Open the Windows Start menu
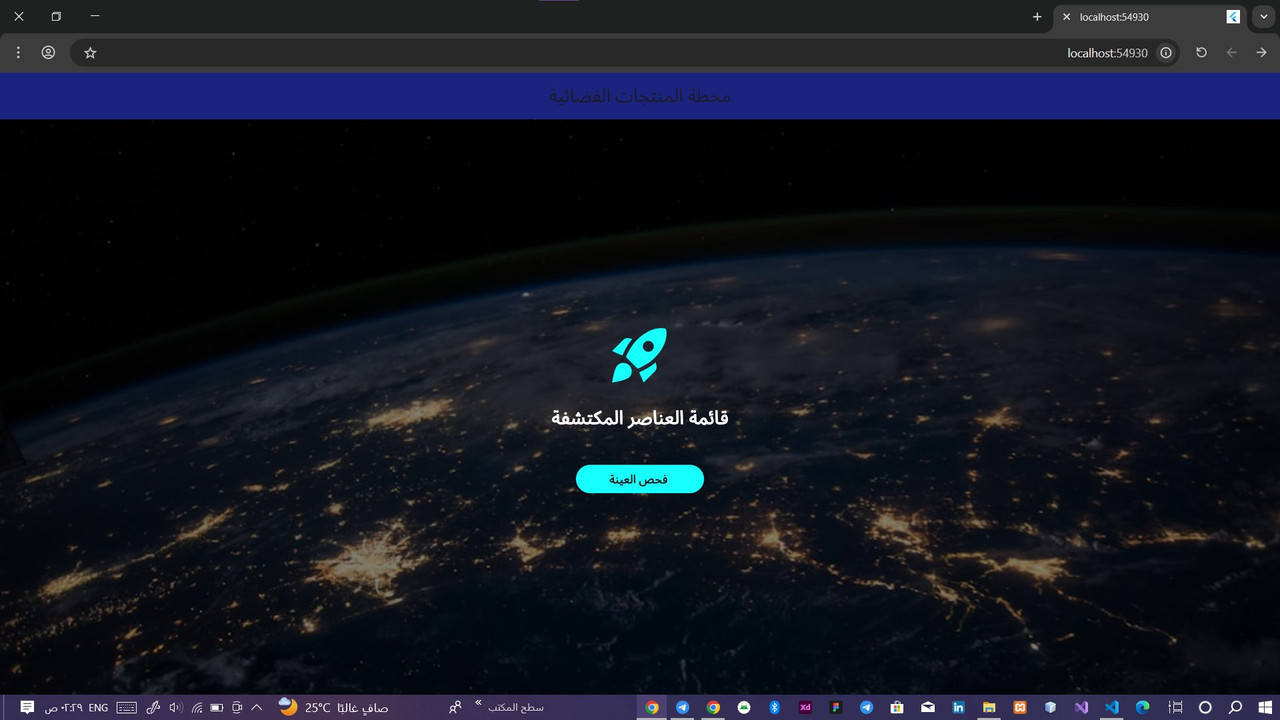 click(1265, 707)
